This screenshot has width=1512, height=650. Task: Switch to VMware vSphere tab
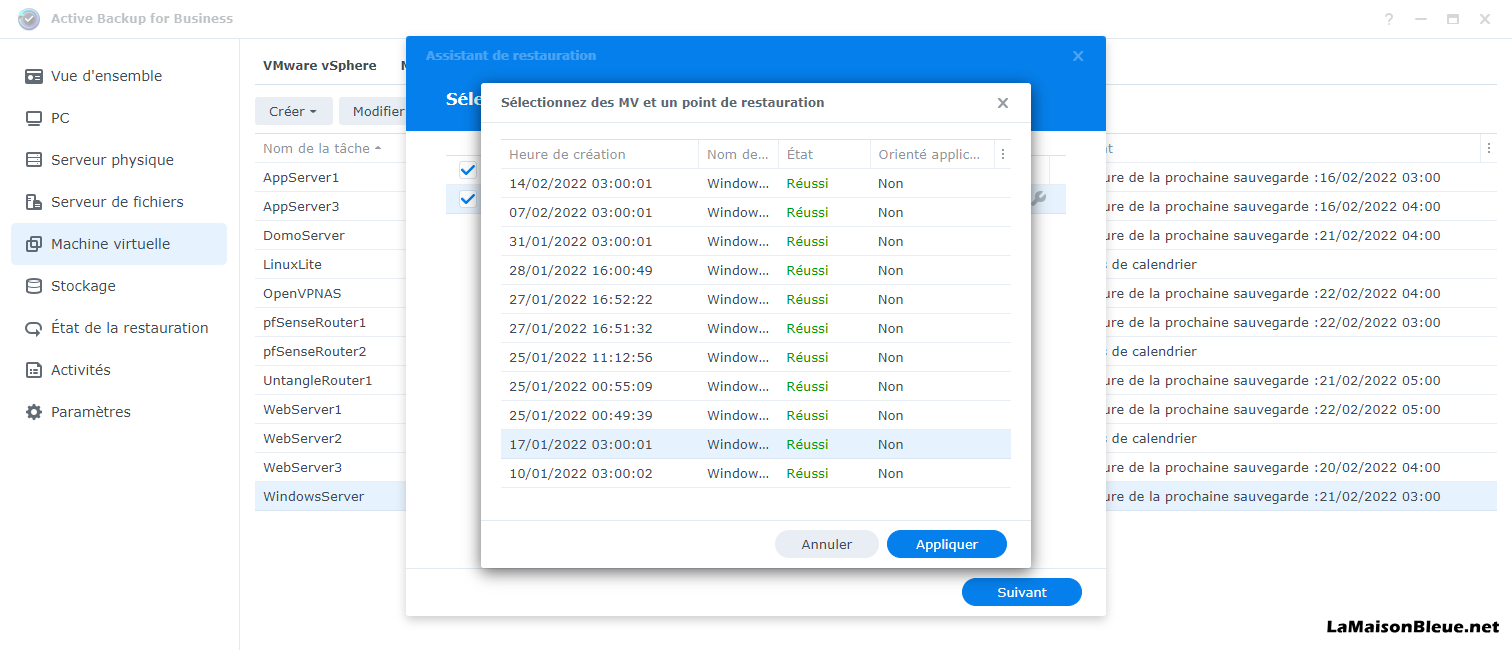[x=320, y=66]
